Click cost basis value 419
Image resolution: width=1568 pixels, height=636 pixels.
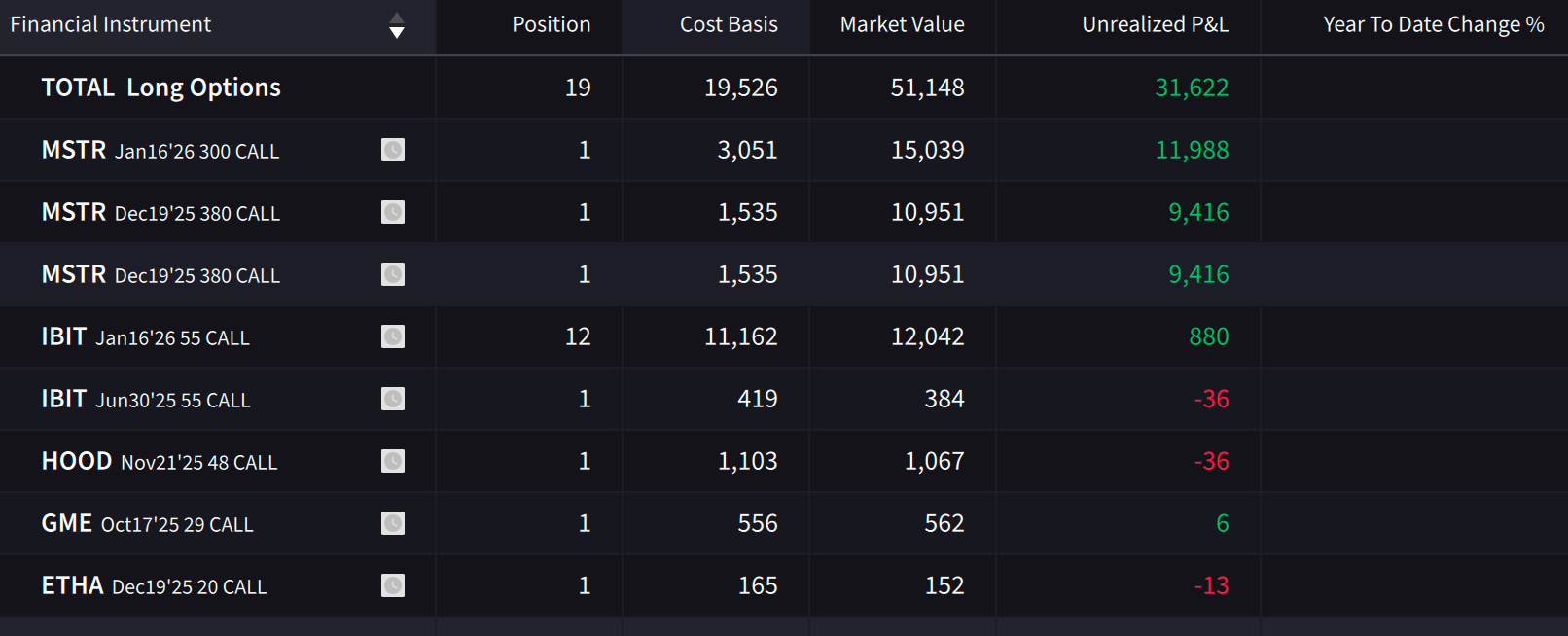[x=758, y=399]
